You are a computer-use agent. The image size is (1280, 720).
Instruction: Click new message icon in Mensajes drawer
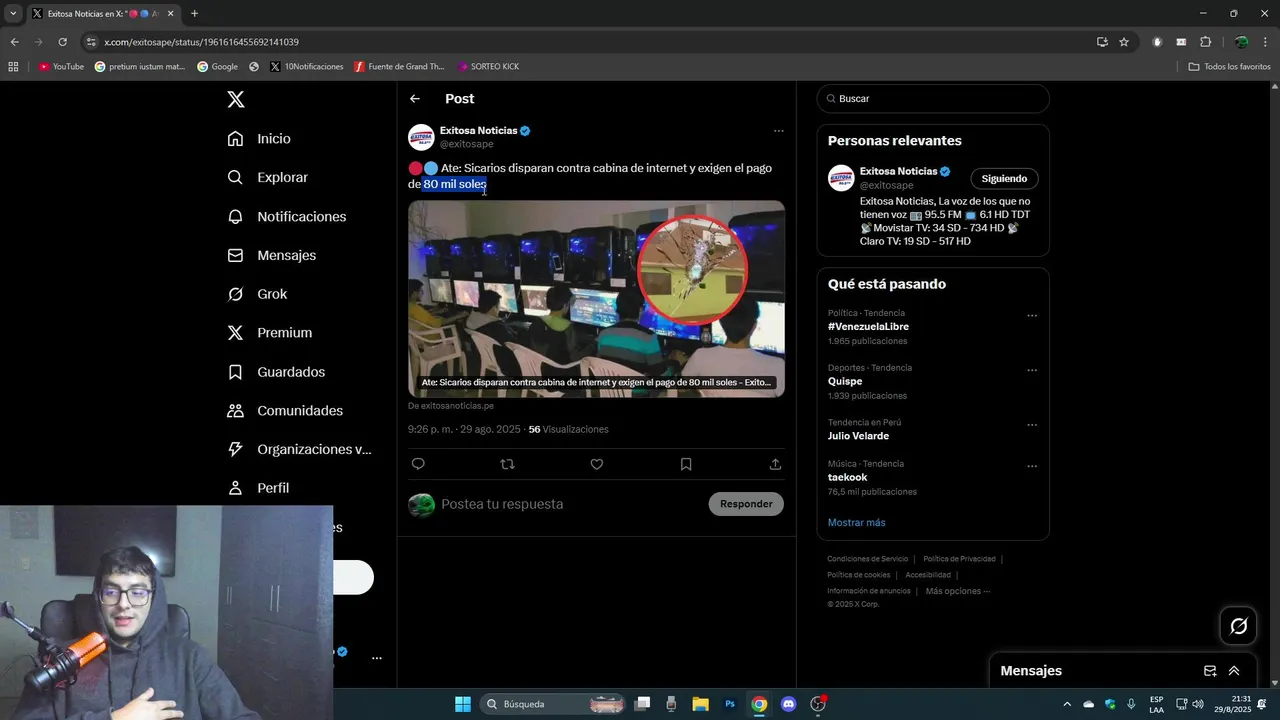(x=1210, y=671)
